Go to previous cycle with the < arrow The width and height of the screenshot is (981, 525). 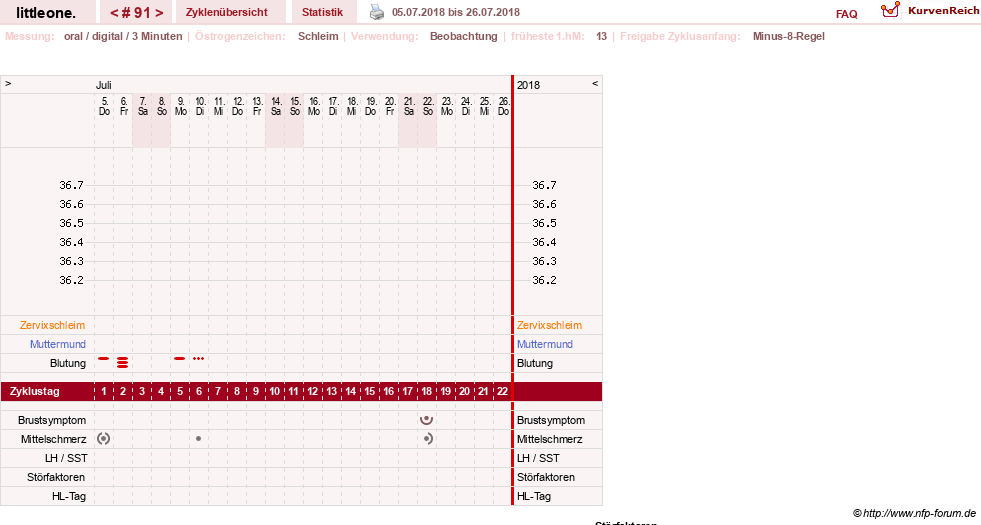pos(114,13)
